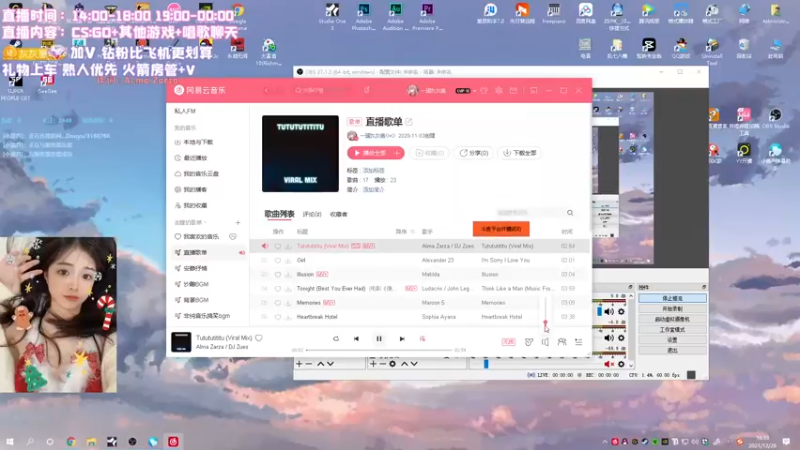Click the Play All red button

coord(370,153)
